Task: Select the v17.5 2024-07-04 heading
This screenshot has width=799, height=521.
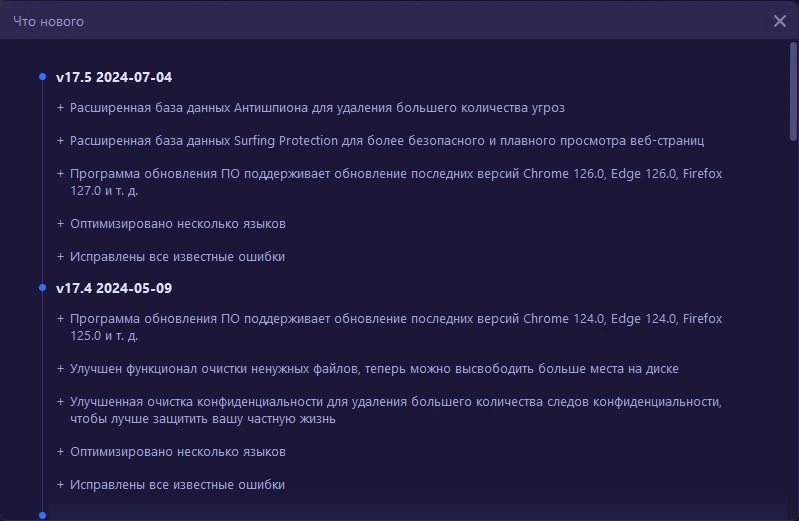Action: 114,77
